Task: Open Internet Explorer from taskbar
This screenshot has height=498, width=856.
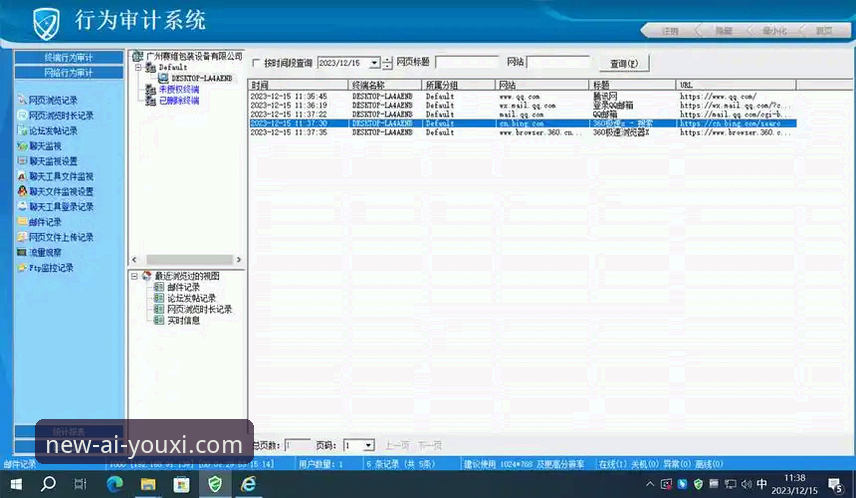Action: pos(248,484)
